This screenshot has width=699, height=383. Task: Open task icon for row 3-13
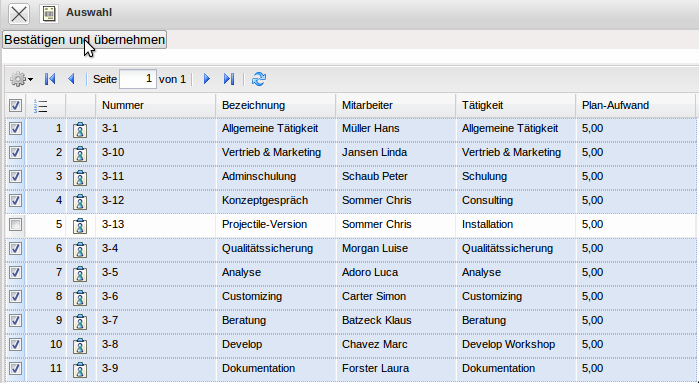[x=80, y=225]
